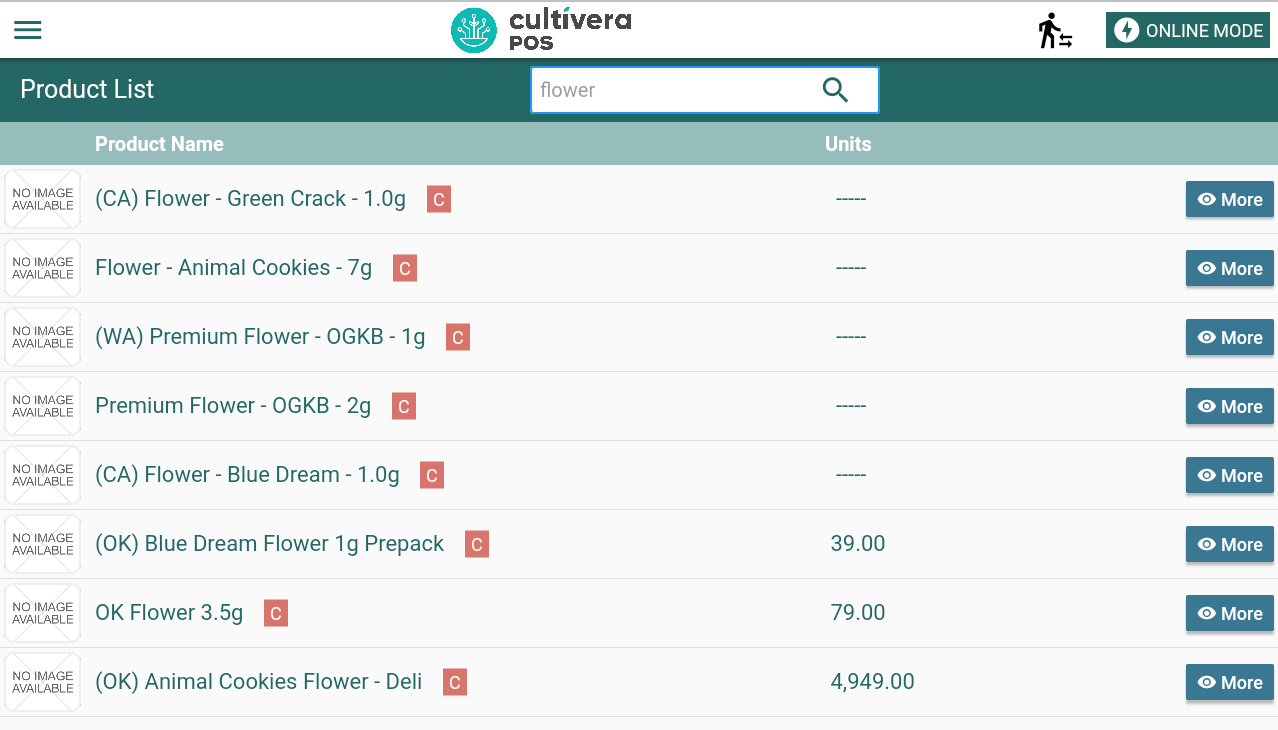Click thumbnail for (OK) Blue Dream Flower Prepack
This screenshot has width=1278, height=730.
[x=43, y=544]
